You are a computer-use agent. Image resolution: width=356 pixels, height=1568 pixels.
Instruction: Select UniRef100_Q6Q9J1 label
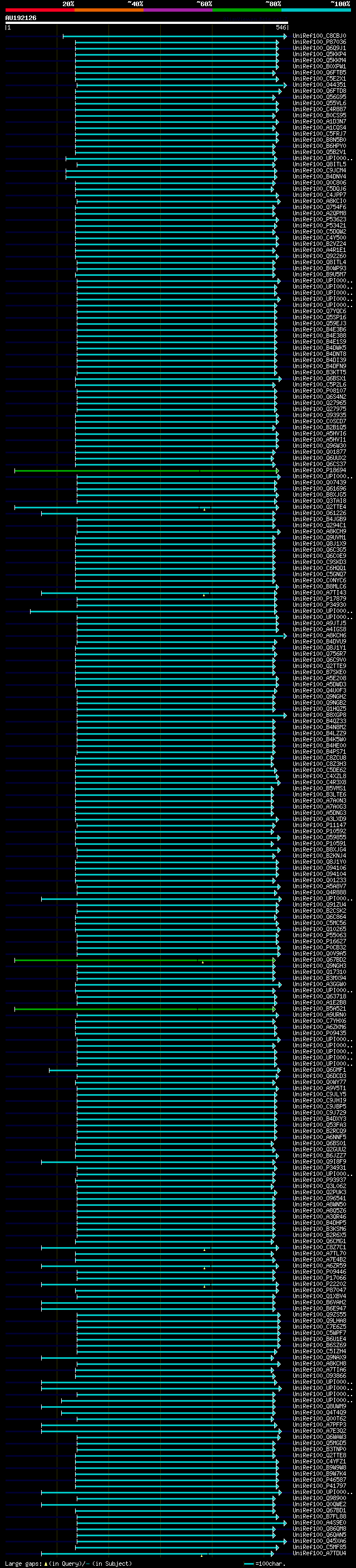(319, 48)
